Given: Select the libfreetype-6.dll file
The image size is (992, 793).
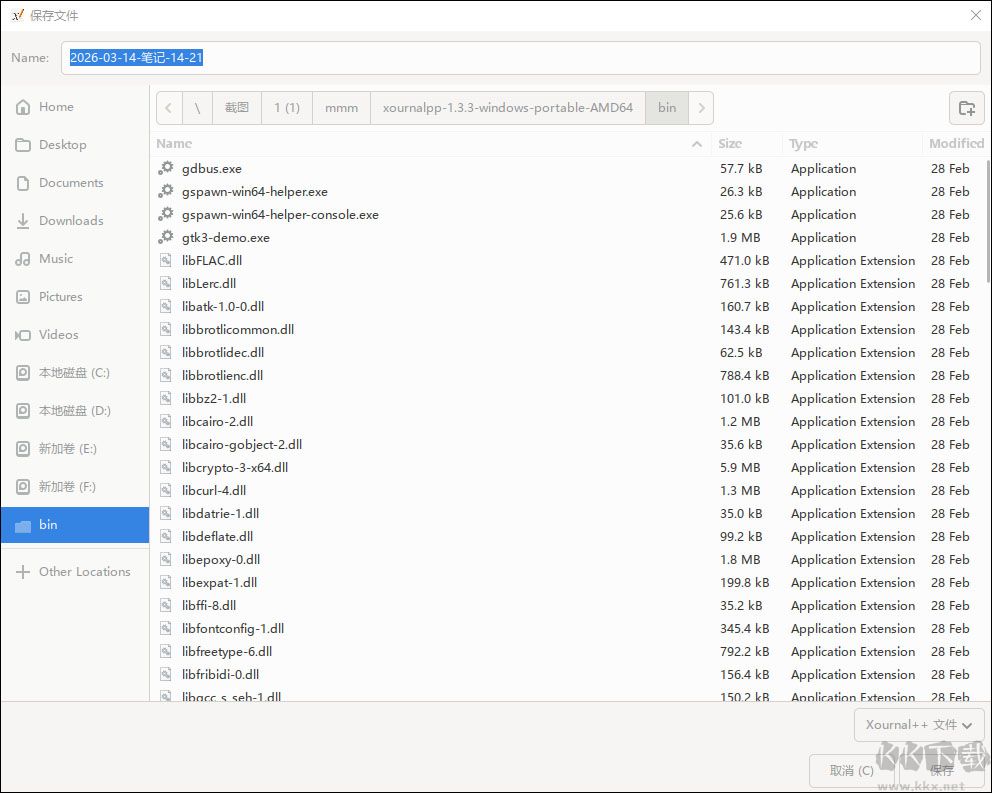Looking at the screenshot, I should (x=568, y=651).
